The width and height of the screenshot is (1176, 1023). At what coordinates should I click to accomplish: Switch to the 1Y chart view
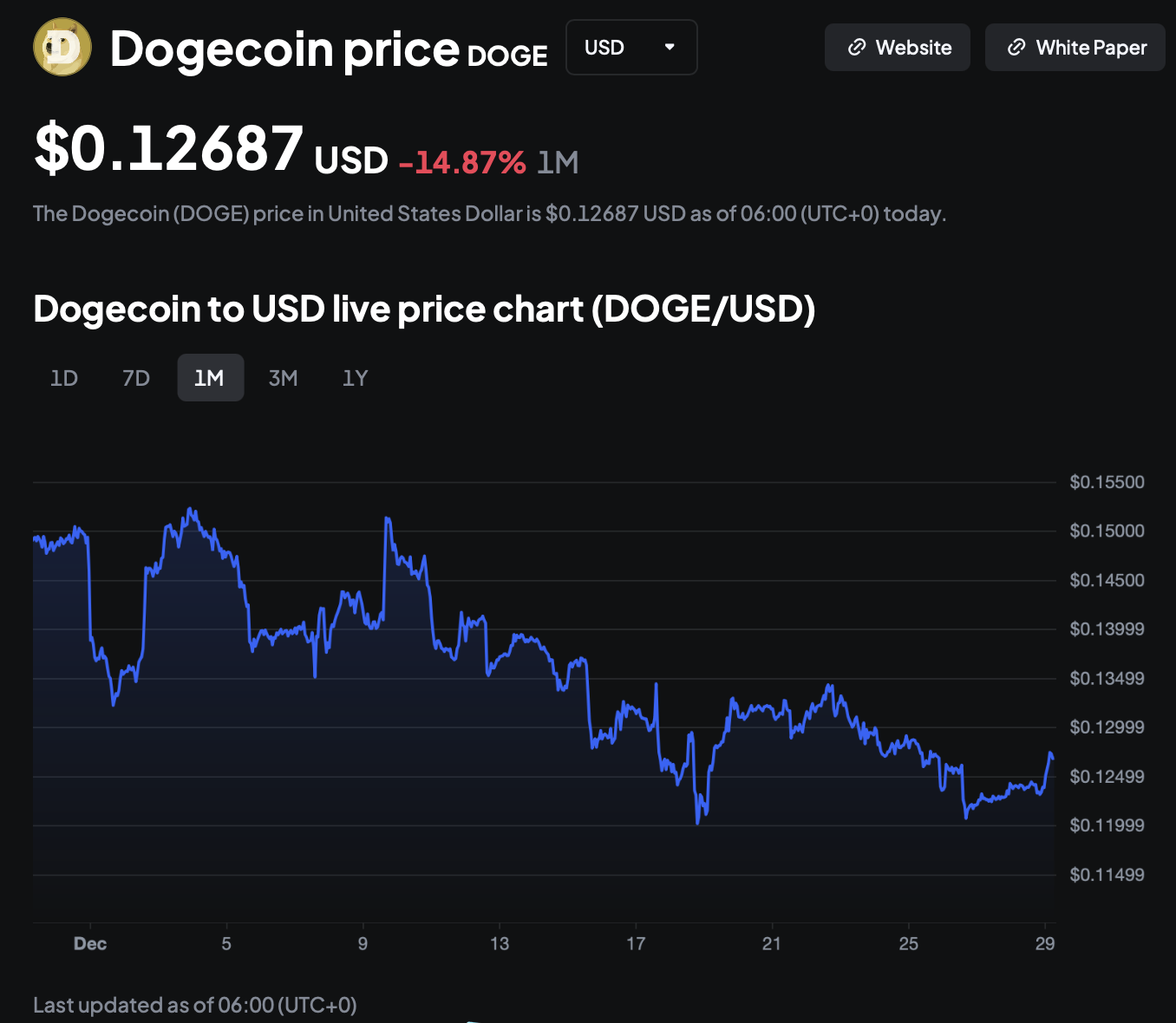355,378
